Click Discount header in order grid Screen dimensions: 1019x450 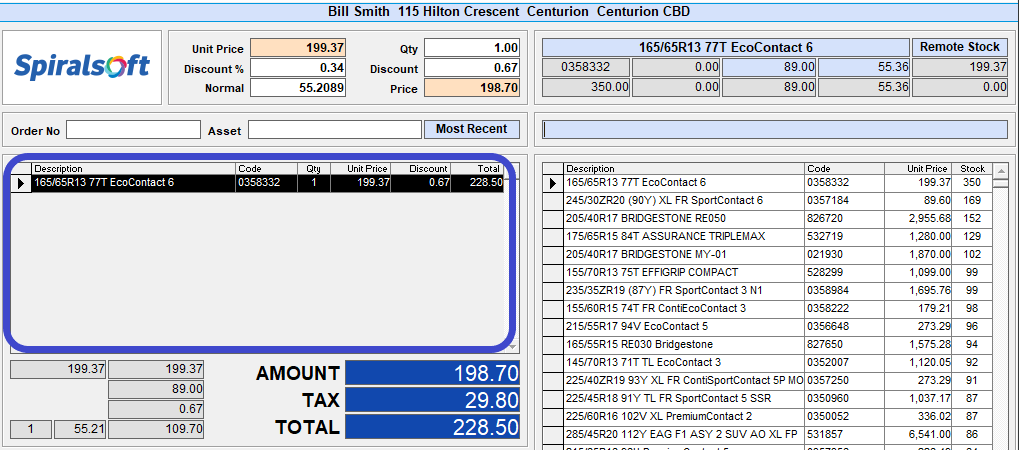pos(421,168)
